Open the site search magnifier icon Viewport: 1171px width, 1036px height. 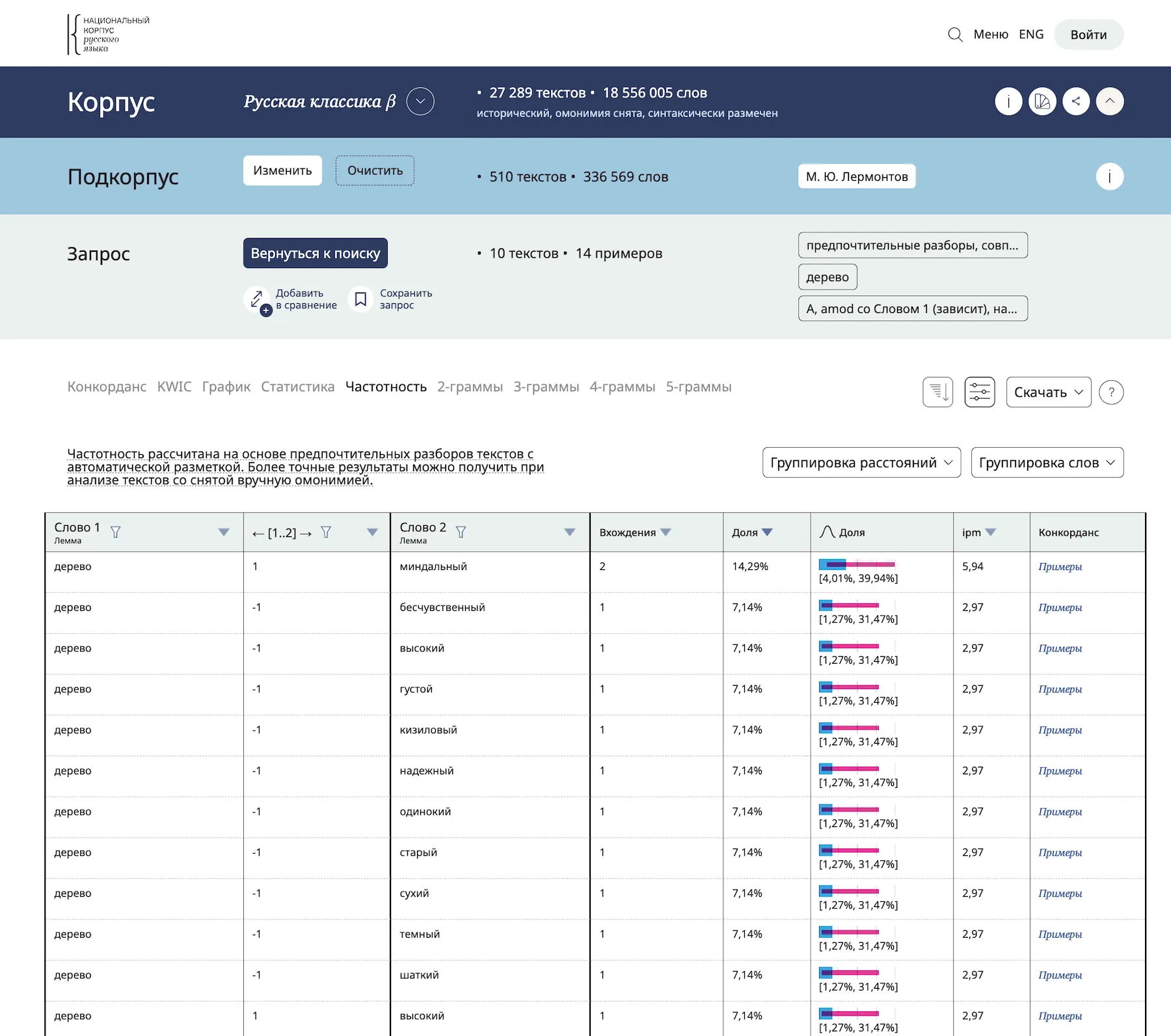955,34
